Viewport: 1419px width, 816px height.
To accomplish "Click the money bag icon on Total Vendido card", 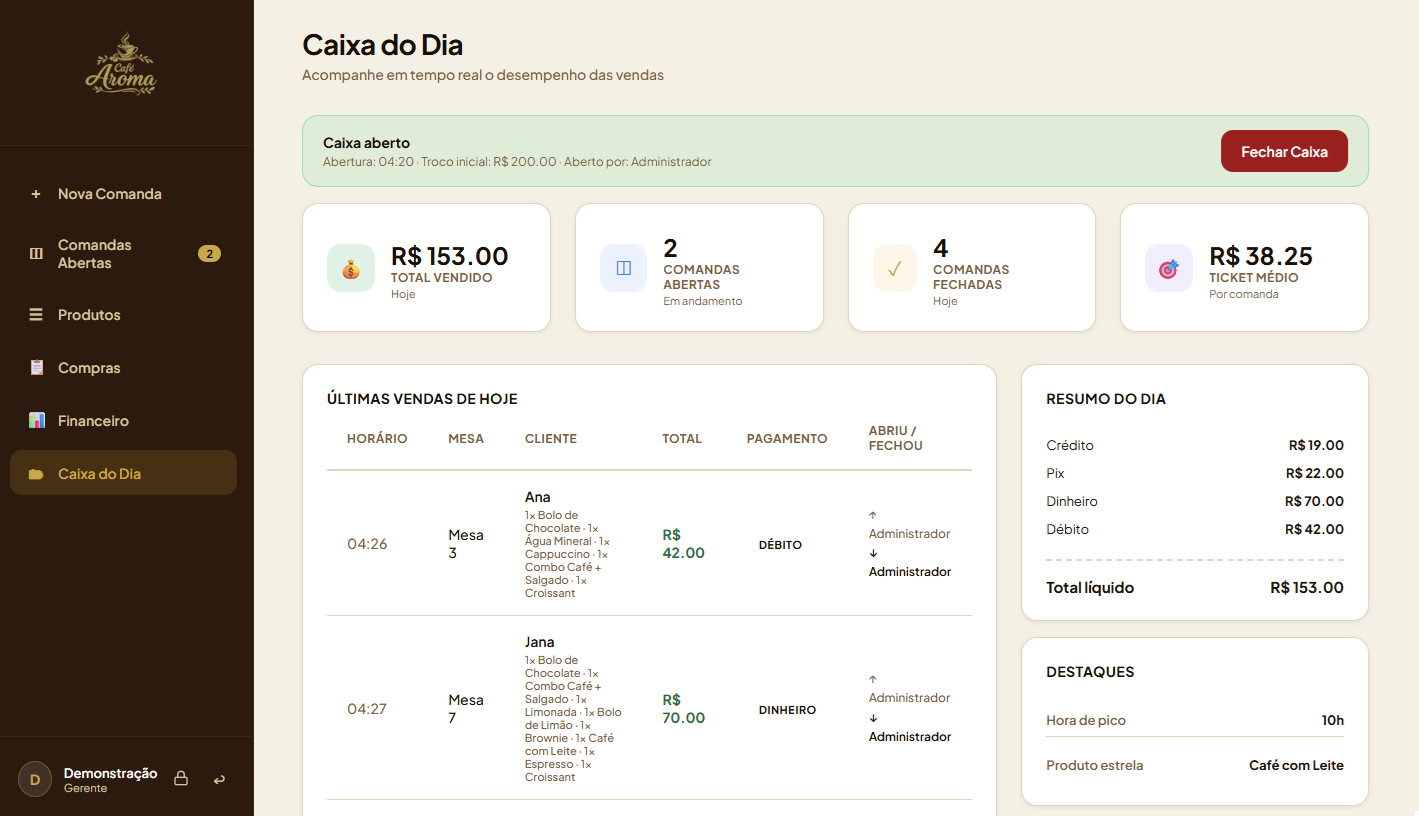I will click(x=351, y=268).
